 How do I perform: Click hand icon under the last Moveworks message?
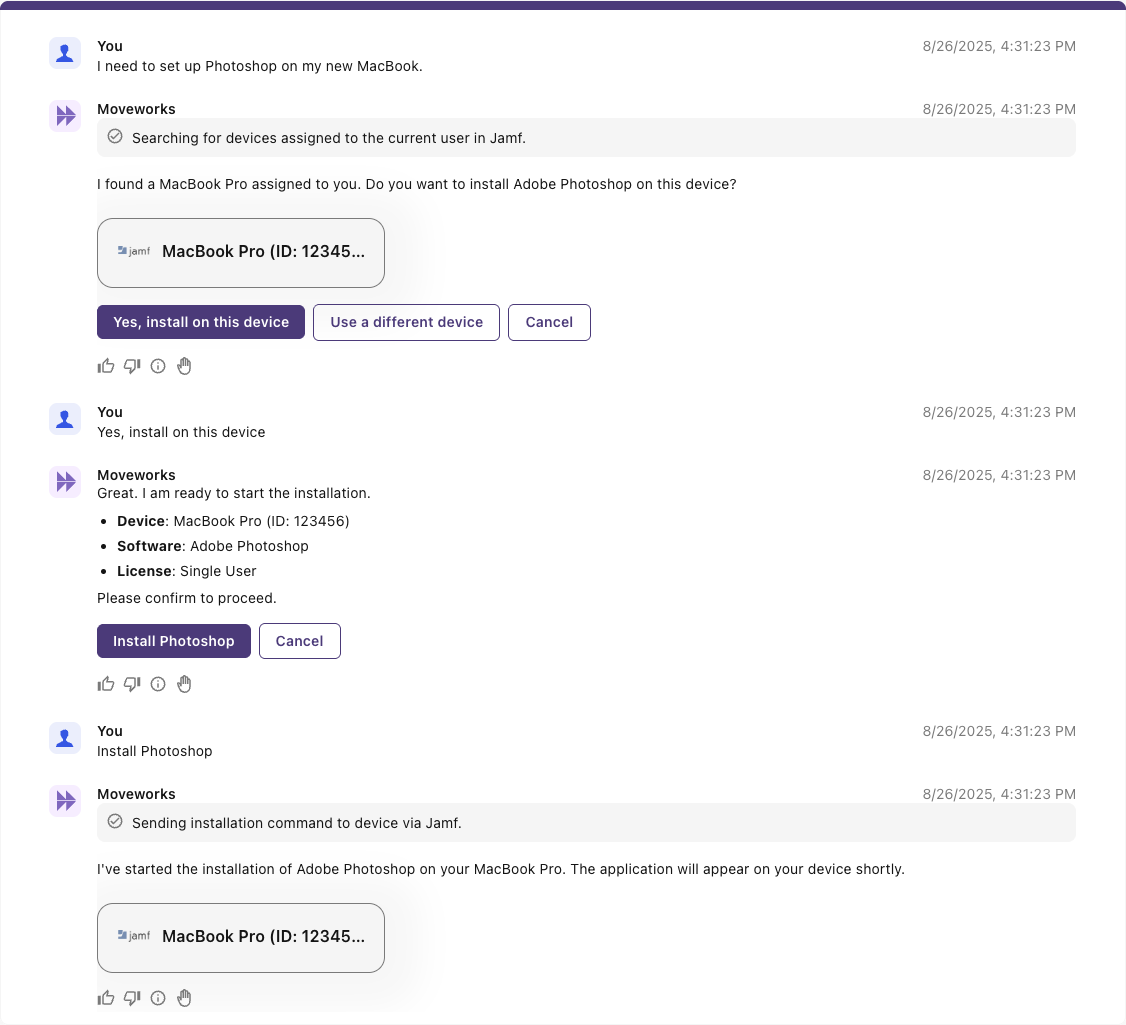pyautogui.click(x=184, y=998)
